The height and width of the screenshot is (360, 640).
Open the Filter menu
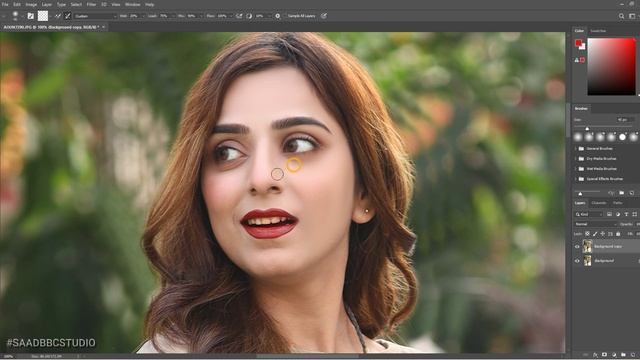tap(91, 4)
